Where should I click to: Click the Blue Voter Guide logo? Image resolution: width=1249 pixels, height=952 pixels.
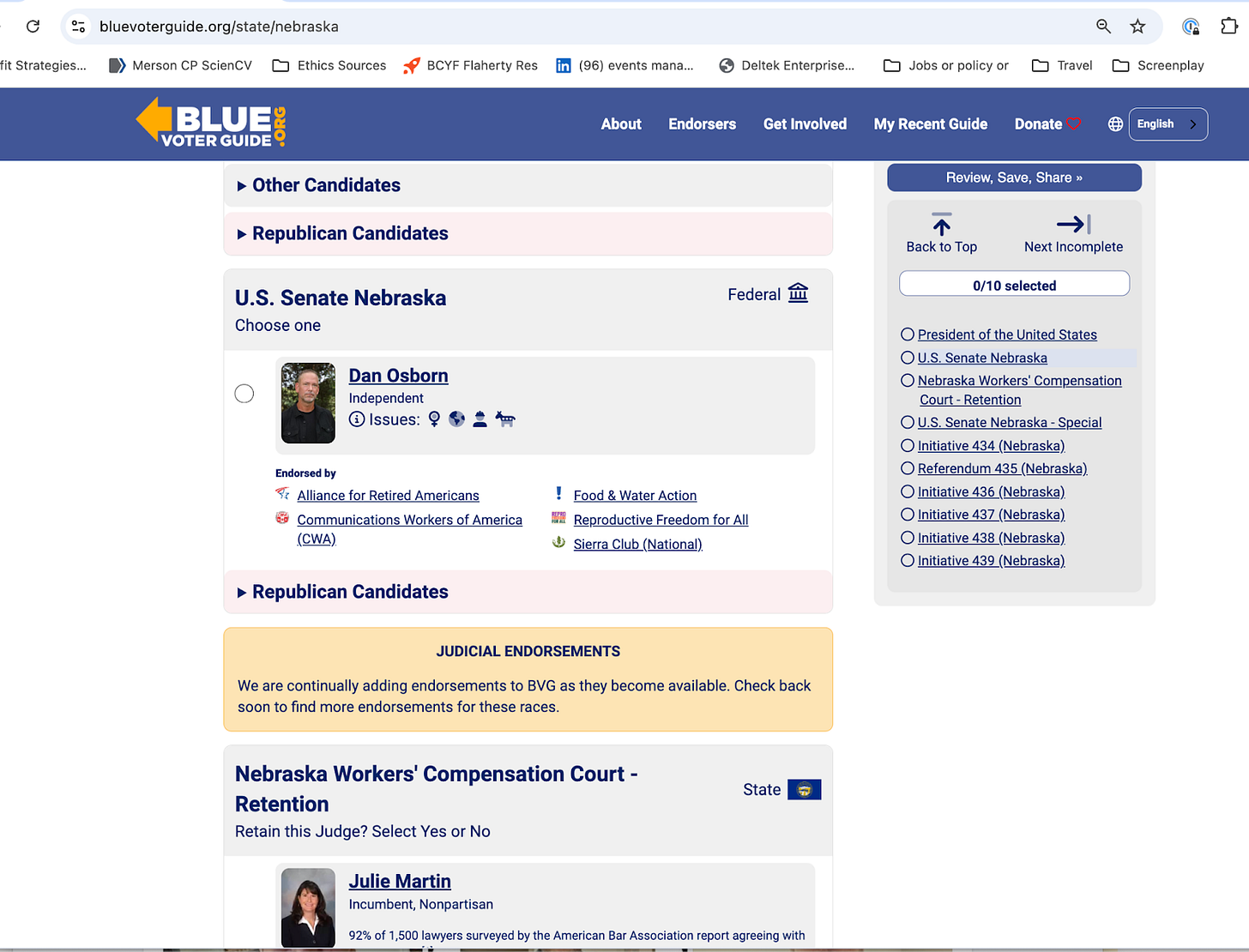(x=211, y=123)
